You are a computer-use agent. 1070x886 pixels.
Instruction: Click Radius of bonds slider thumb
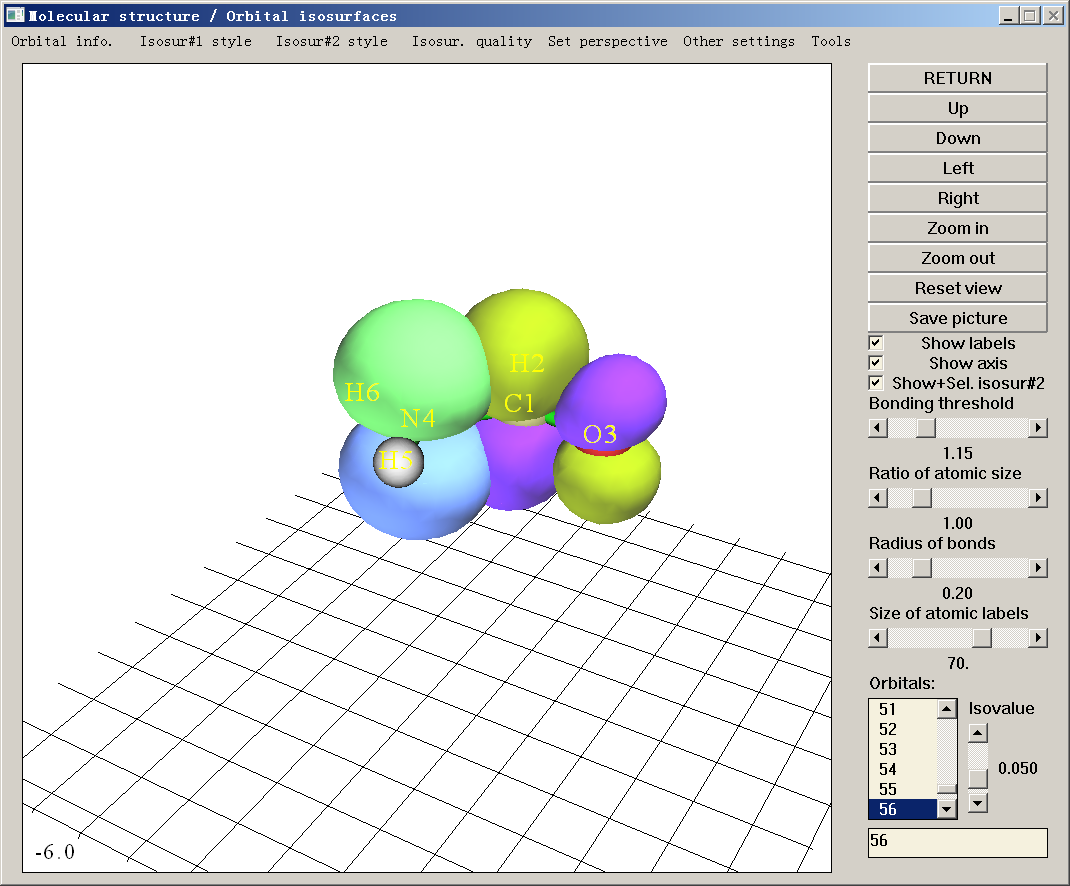point(922,568)
